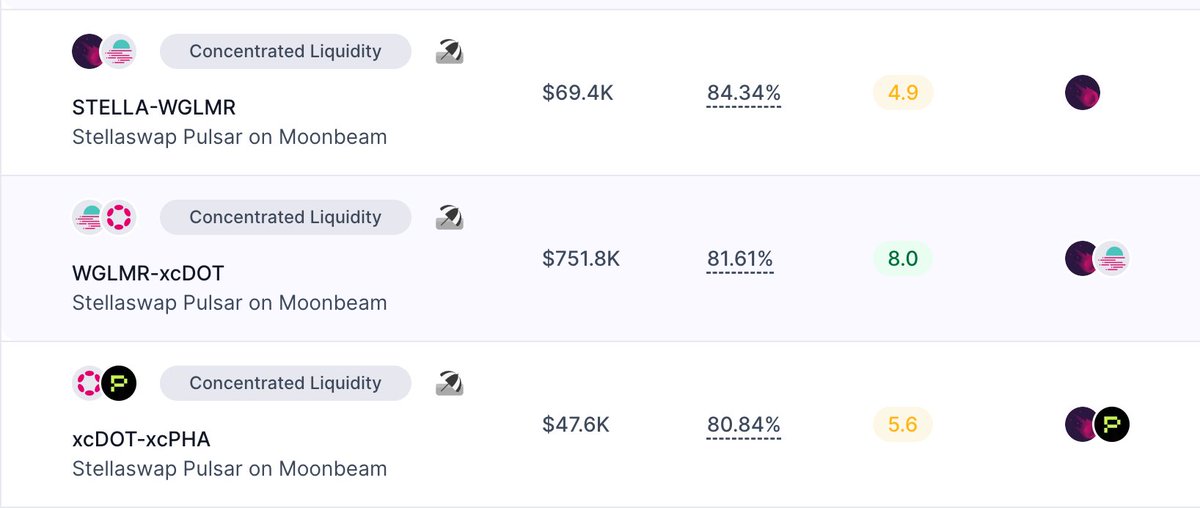1200x508 pixels.
Task: Click the STELLA-WGLMR token pair icons
Action: pos(104,51)
